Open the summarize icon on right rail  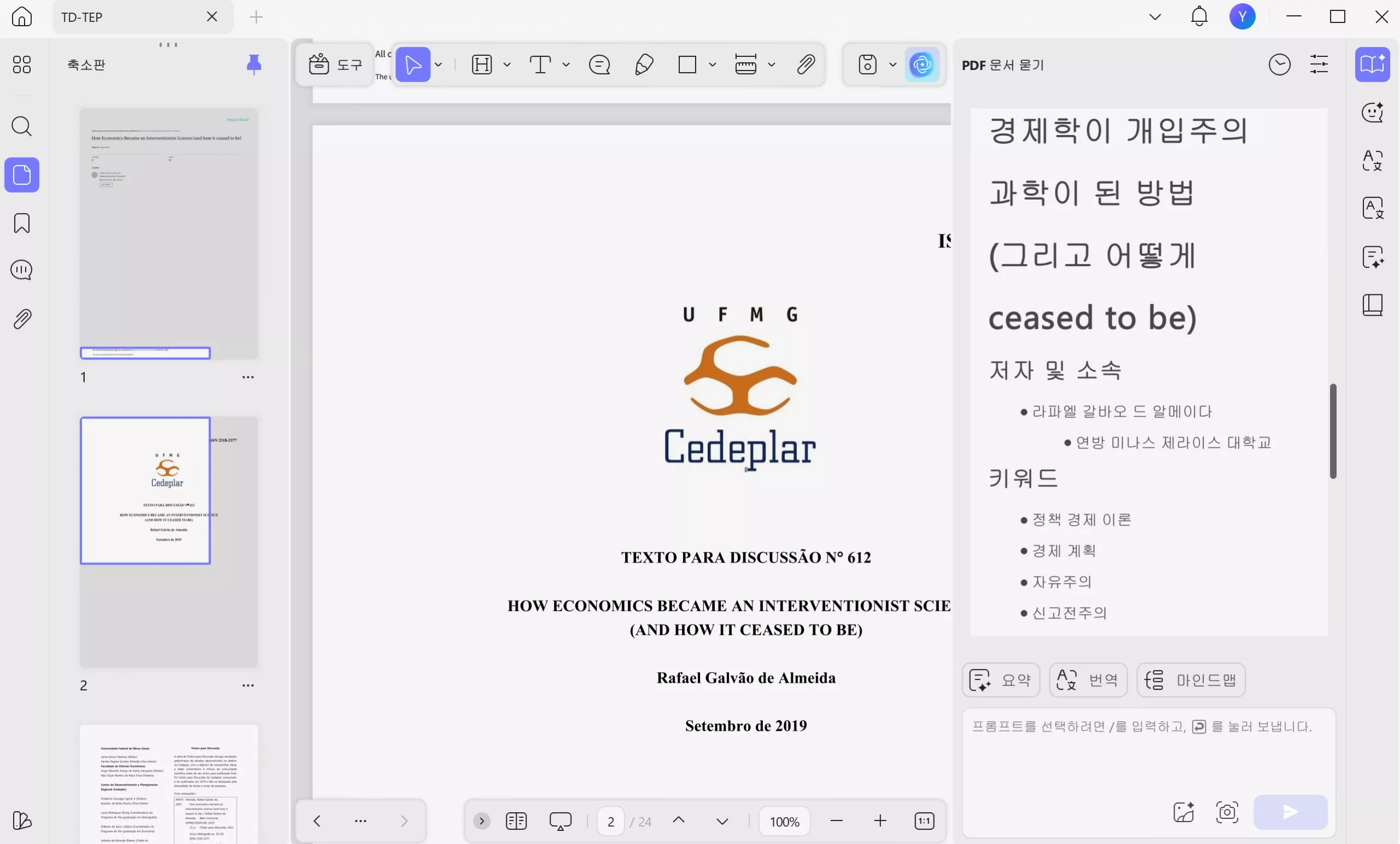point(1372,257)
